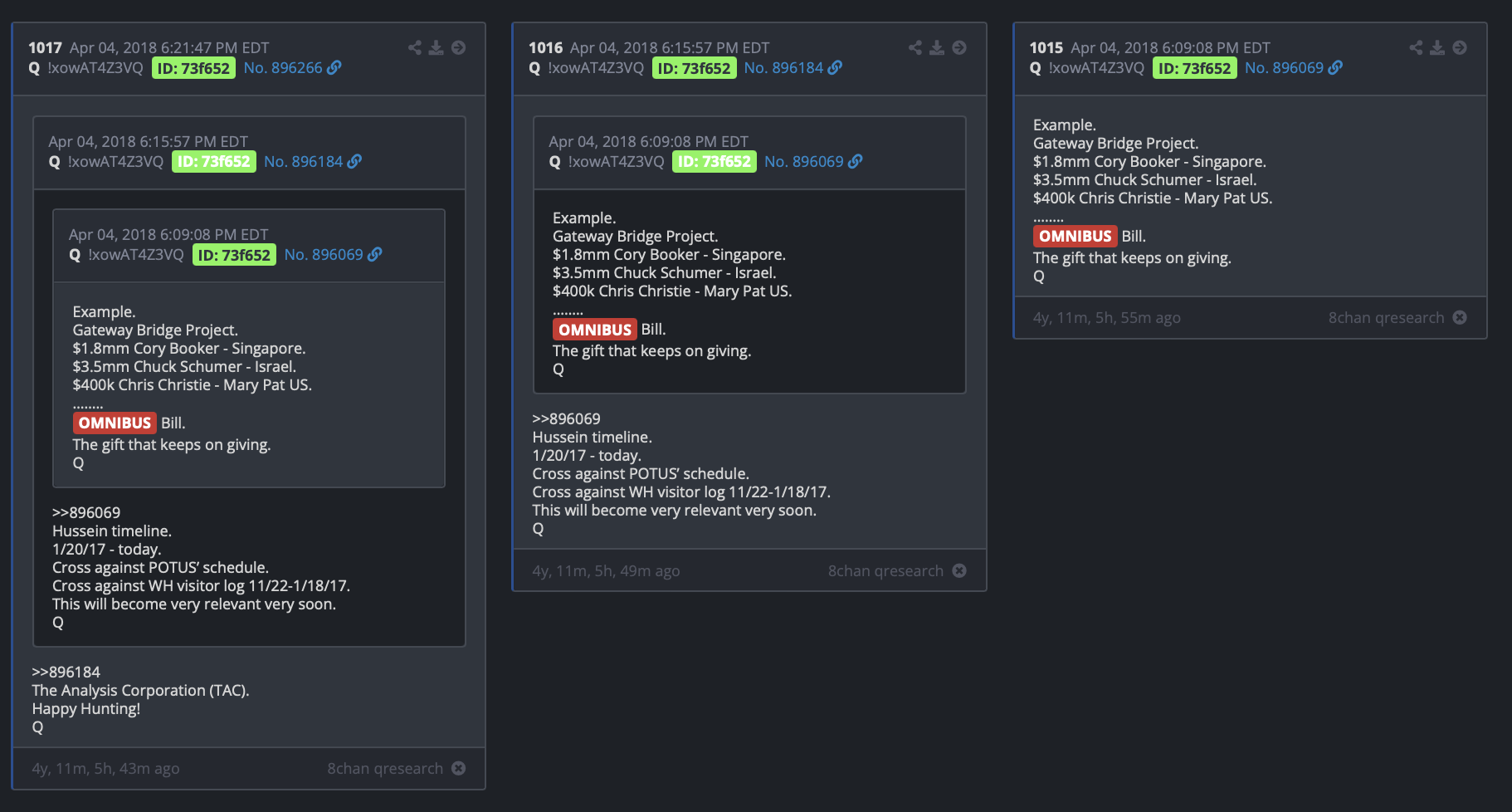Download post 1016 image
The width and height of the screenshot is (1512, 812).
tap(937, 47)
